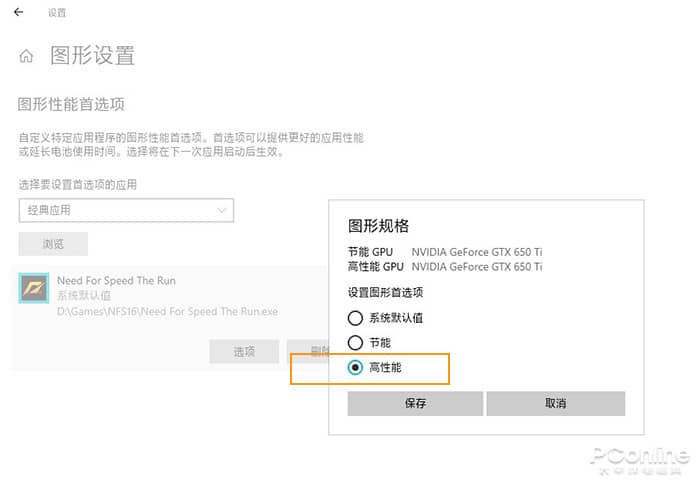Select the Need For Speed app icon
Viewport: 700px width, 483px height.
pos(34,288)
